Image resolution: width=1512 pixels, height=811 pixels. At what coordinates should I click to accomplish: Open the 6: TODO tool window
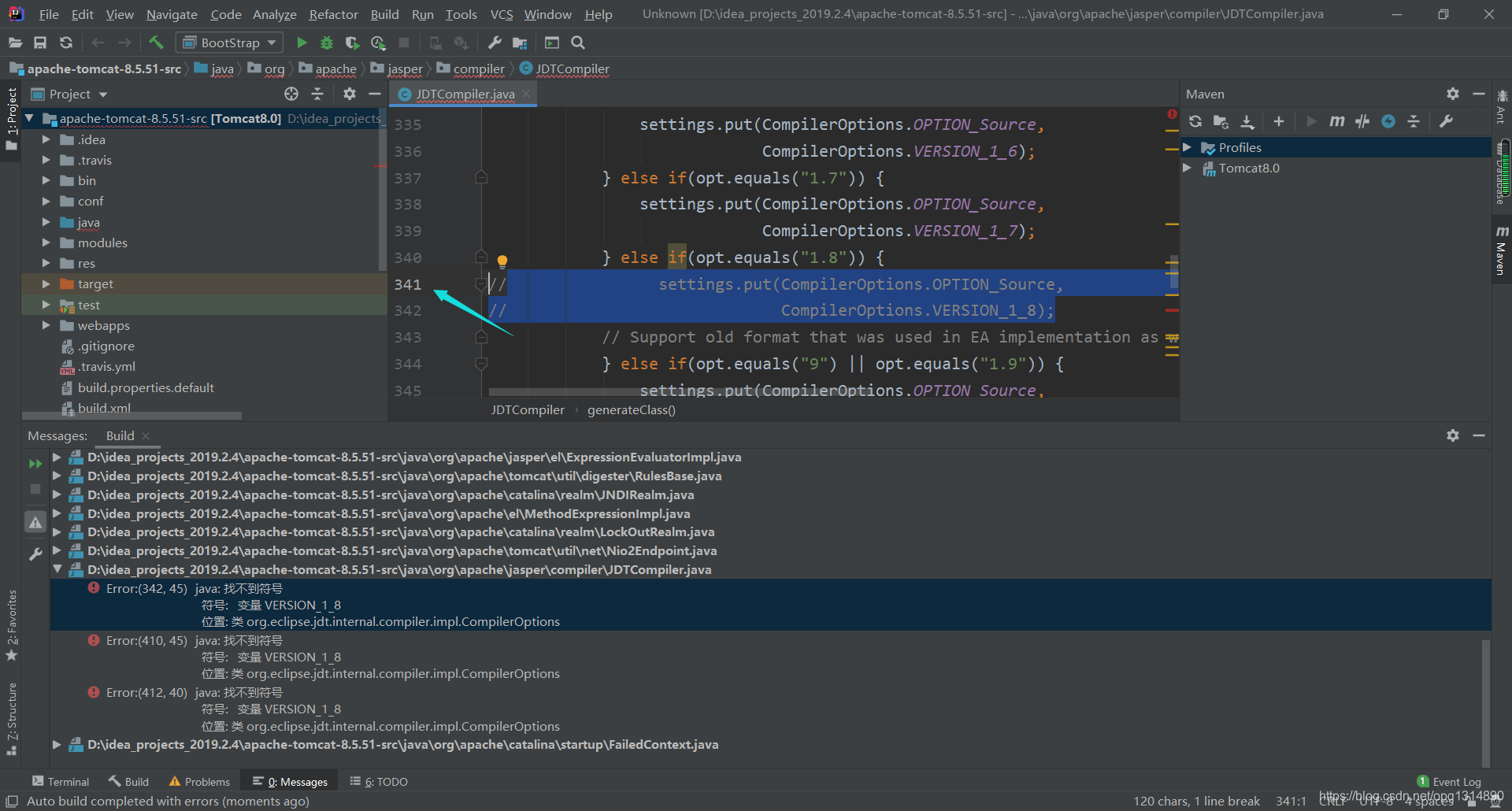coord(379,781)
